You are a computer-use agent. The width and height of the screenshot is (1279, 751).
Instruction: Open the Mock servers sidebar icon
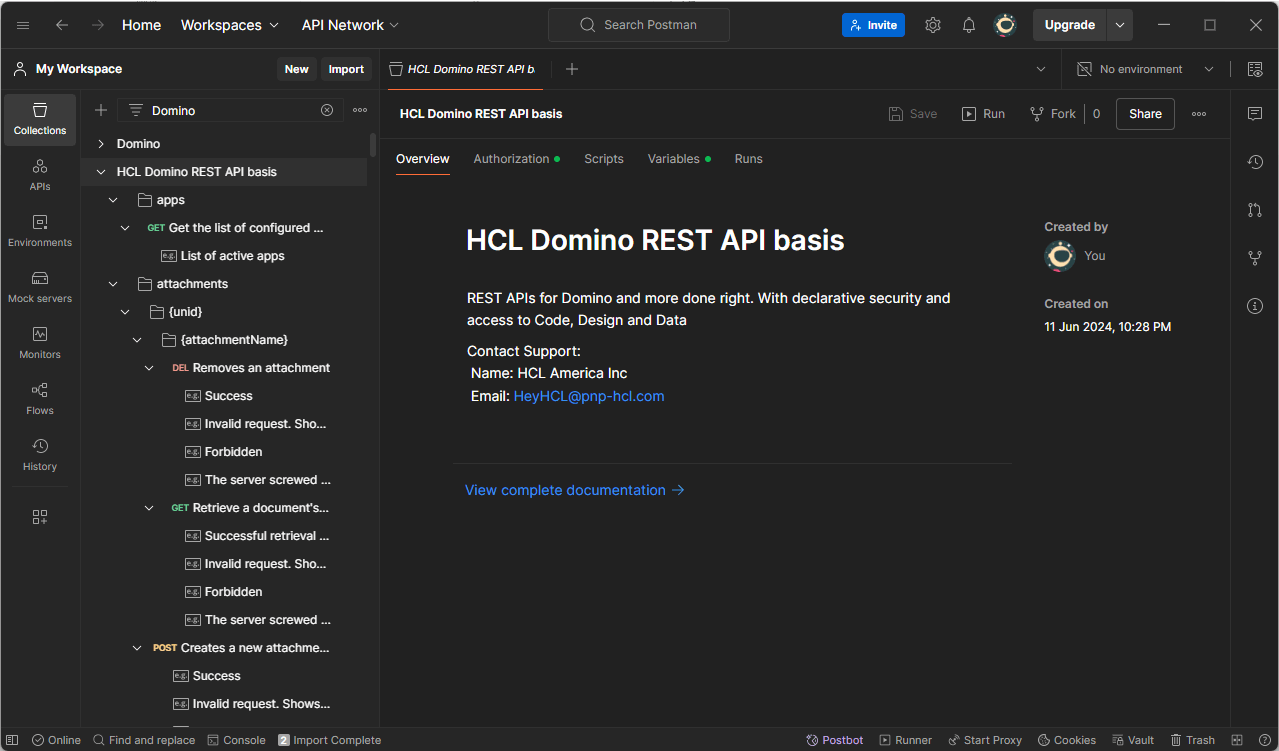tap(40, 287)
